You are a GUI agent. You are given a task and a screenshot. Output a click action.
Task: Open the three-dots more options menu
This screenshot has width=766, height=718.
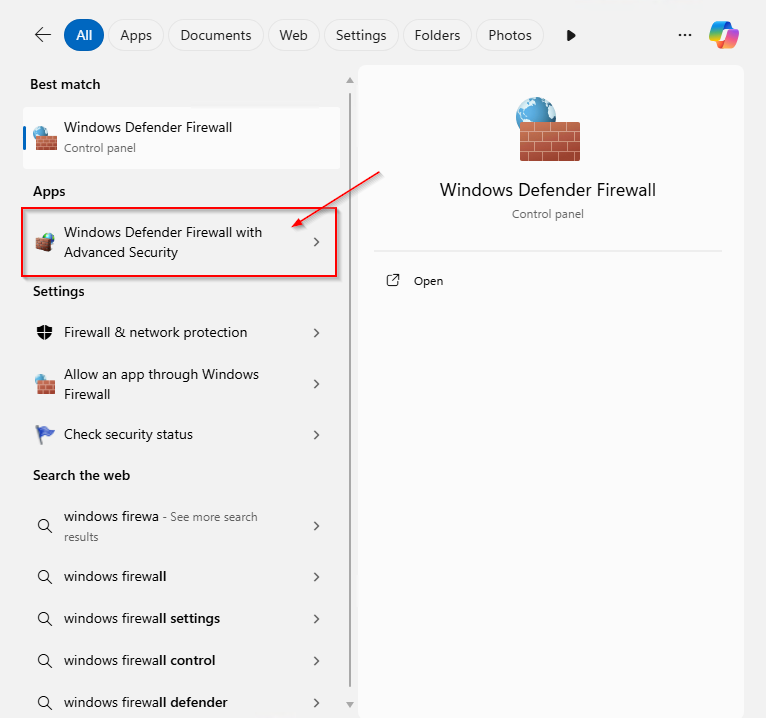685,35
